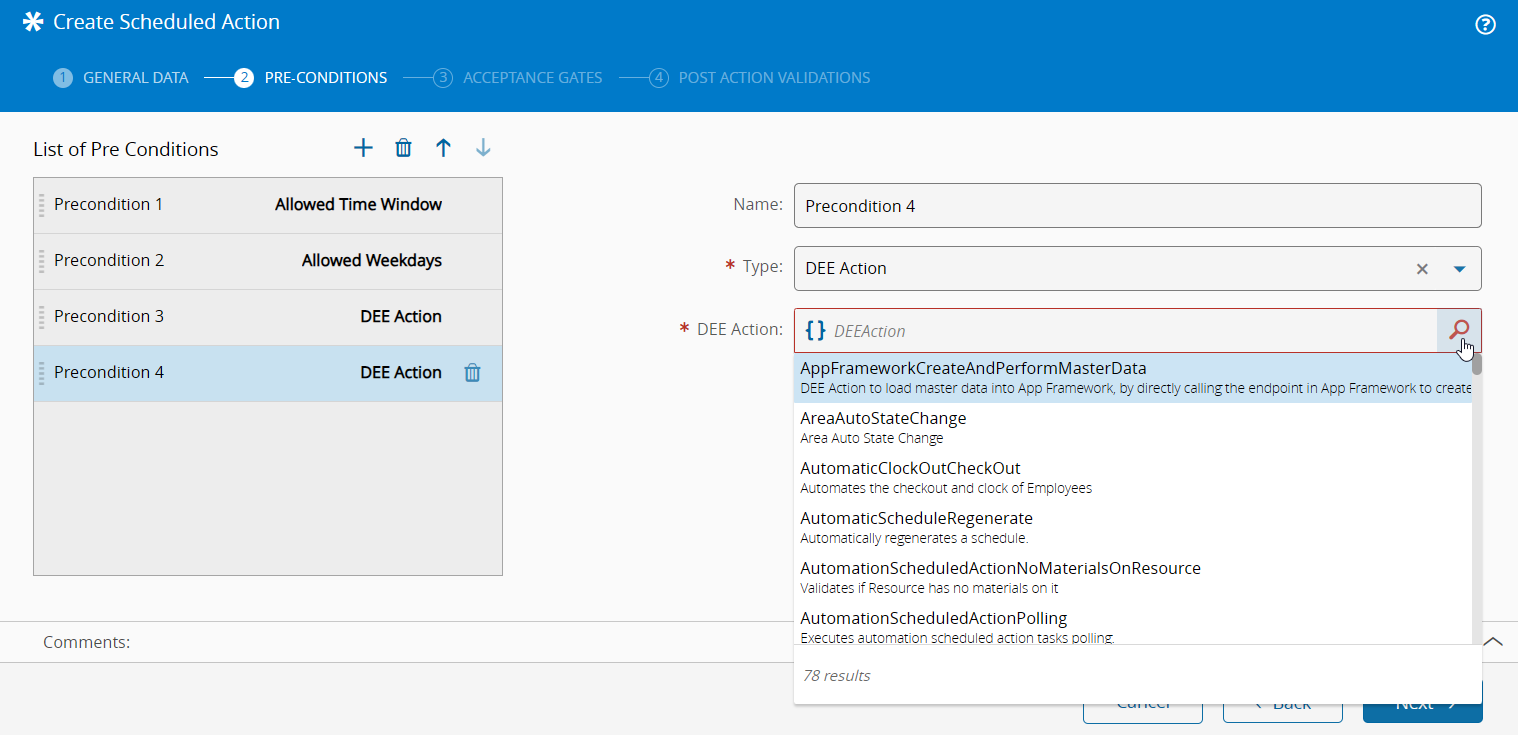Image resolution: width=1518 pixels, height=735 pixels.
Task: Move precondition down with the down arrow
Action: (x=483, y=148)
